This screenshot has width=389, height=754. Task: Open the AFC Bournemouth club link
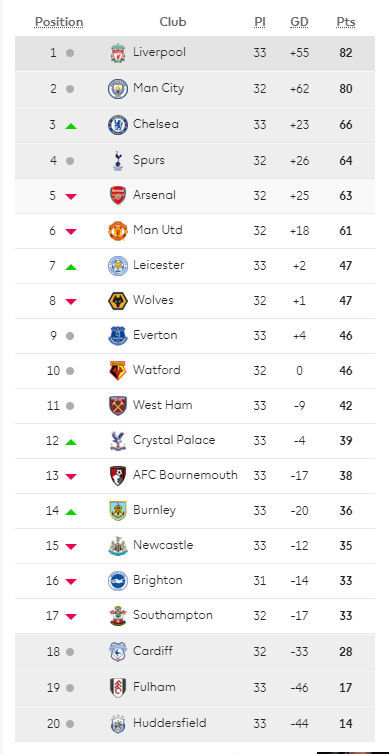click(185, 475)
